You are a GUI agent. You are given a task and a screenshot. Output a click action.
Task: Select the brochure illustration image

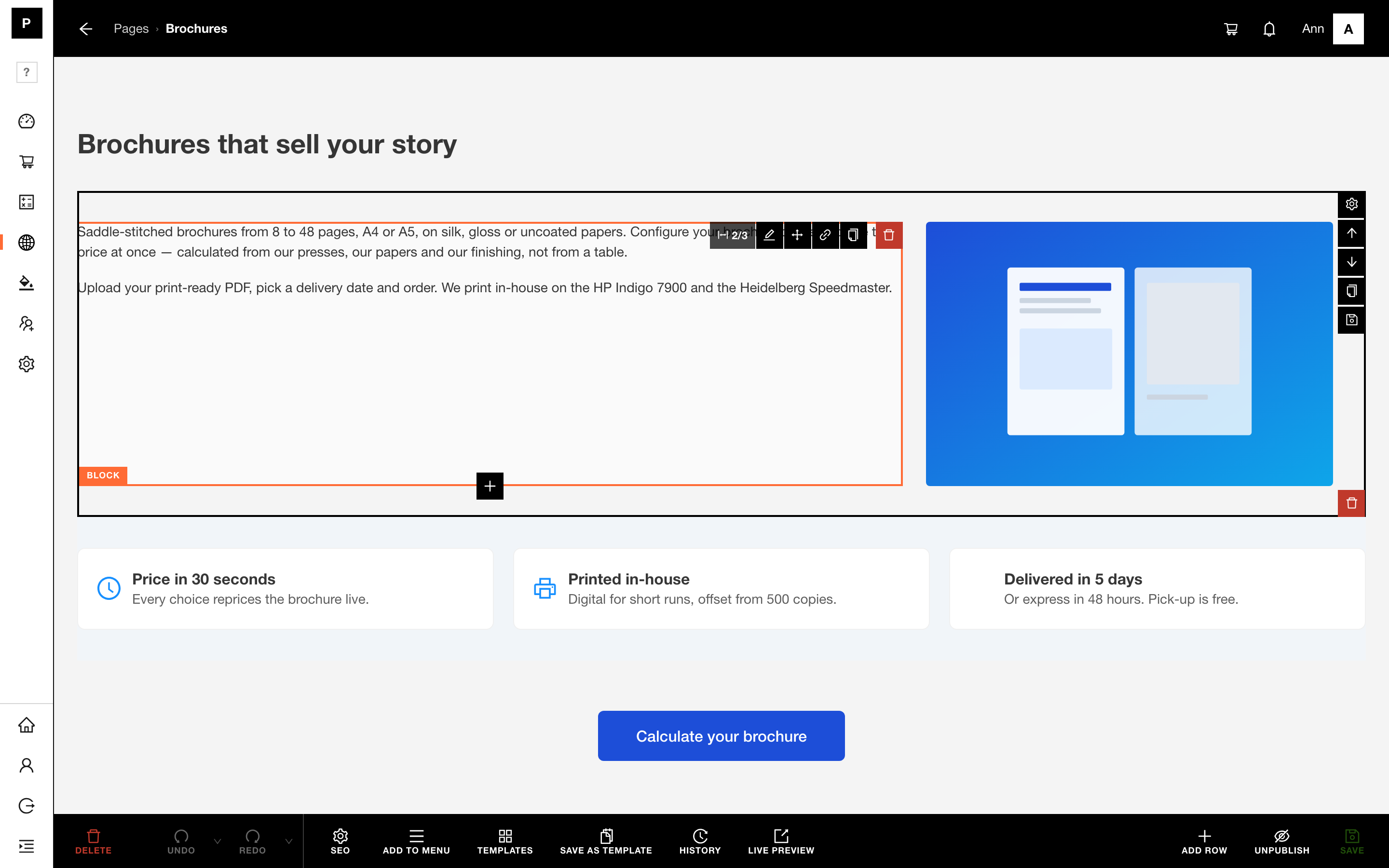(1129, 353)
